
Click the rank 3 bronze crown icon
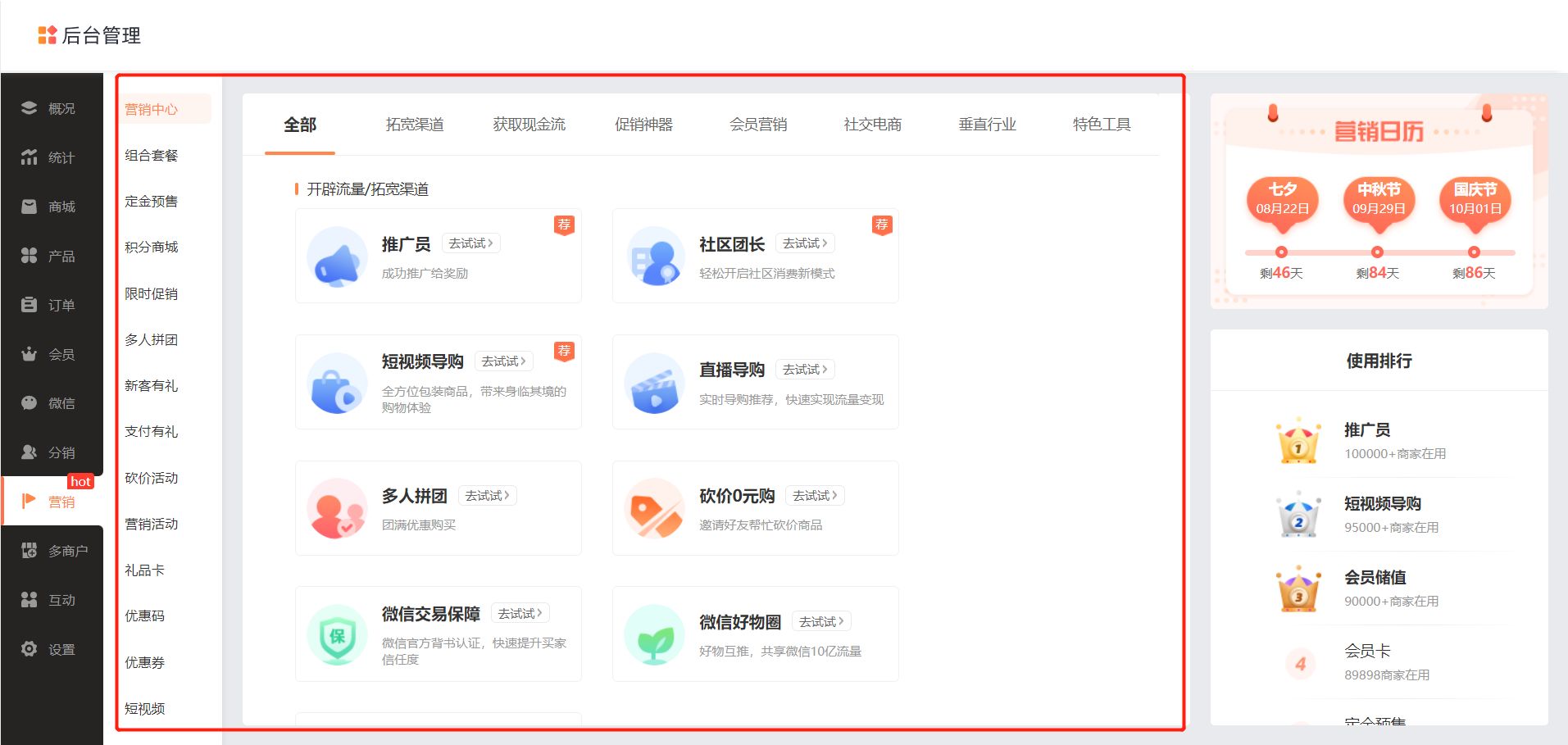[x=1298, y=588]
